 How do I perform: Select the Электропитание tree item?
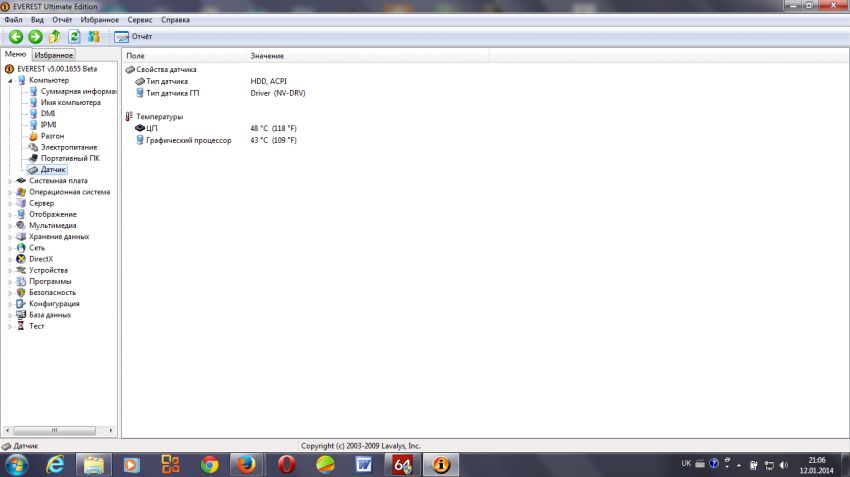pyautogui.click(x=69, y=147)
